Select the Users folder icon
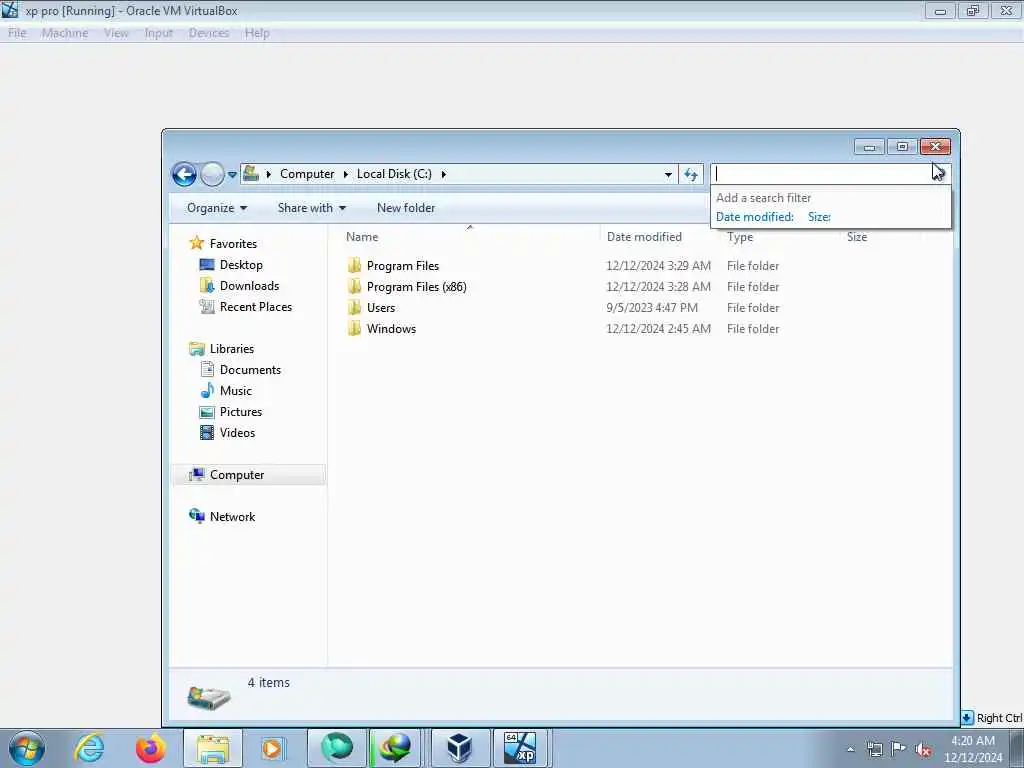The image size is (1024, 768). [x=354, y=307]
